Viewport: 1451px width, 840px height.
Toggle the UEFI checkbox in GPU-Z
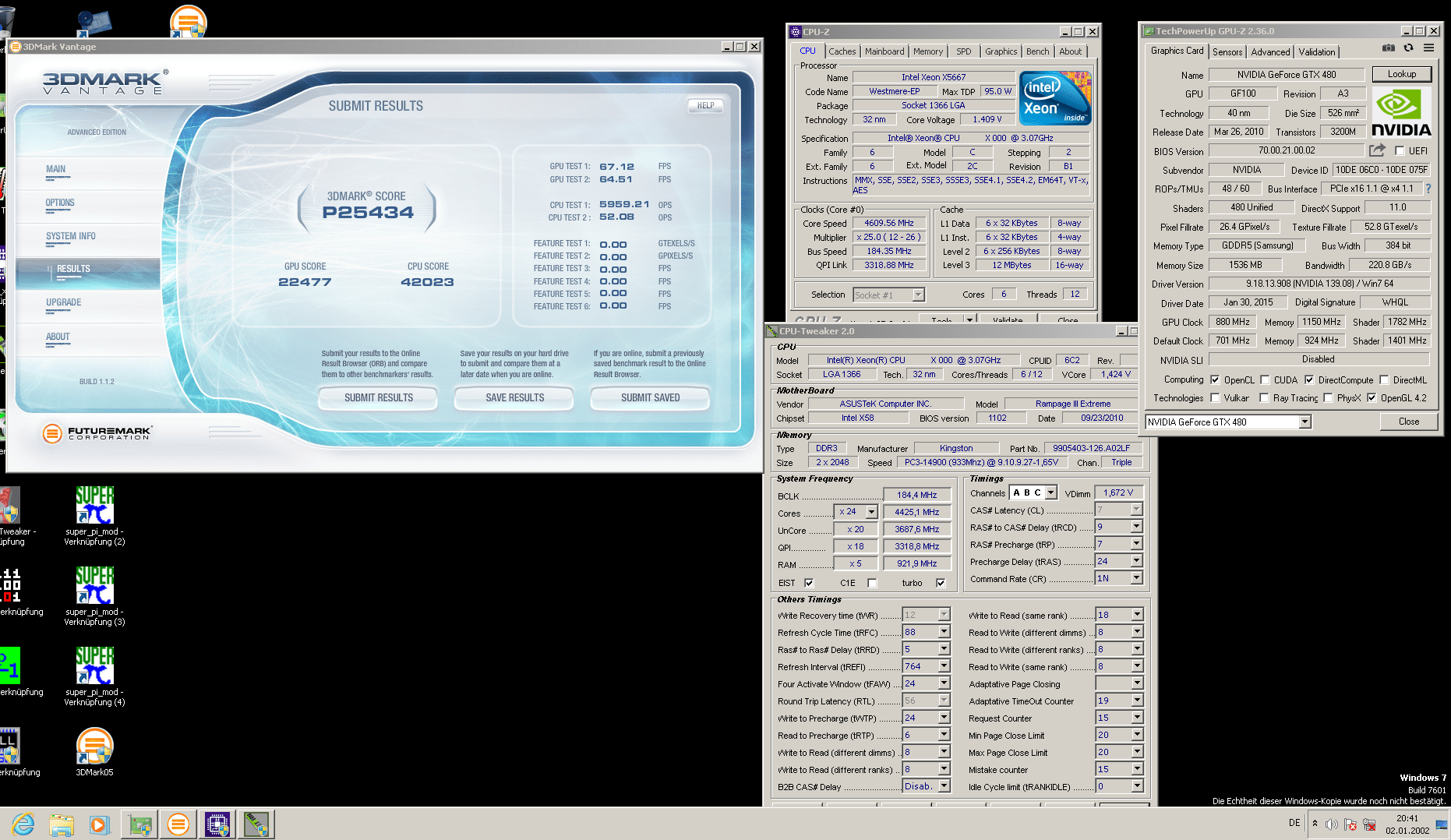coord(1400,151)
